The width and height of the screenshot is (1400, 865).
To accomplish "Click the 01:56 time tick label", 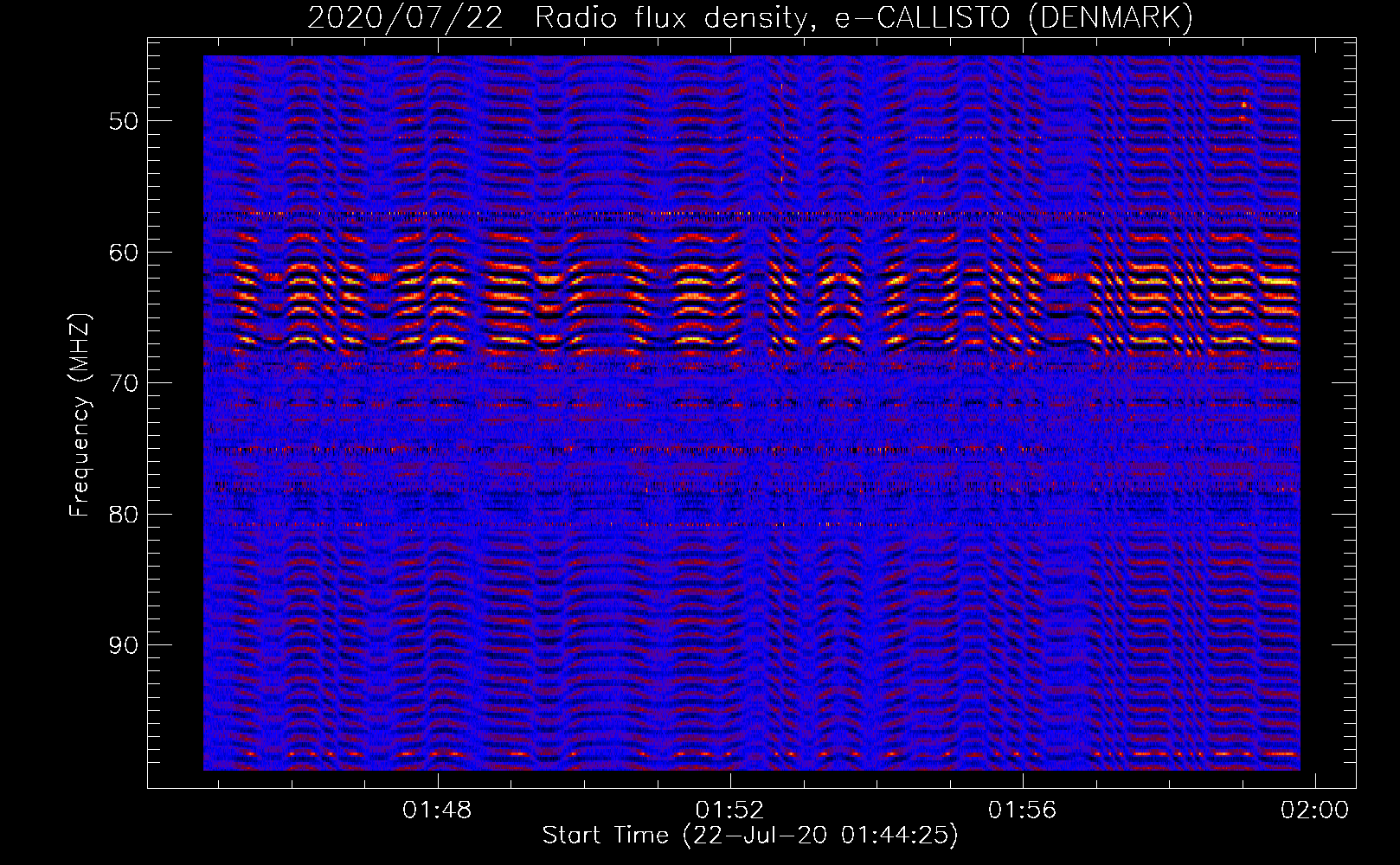I will tap(1023, 811).
